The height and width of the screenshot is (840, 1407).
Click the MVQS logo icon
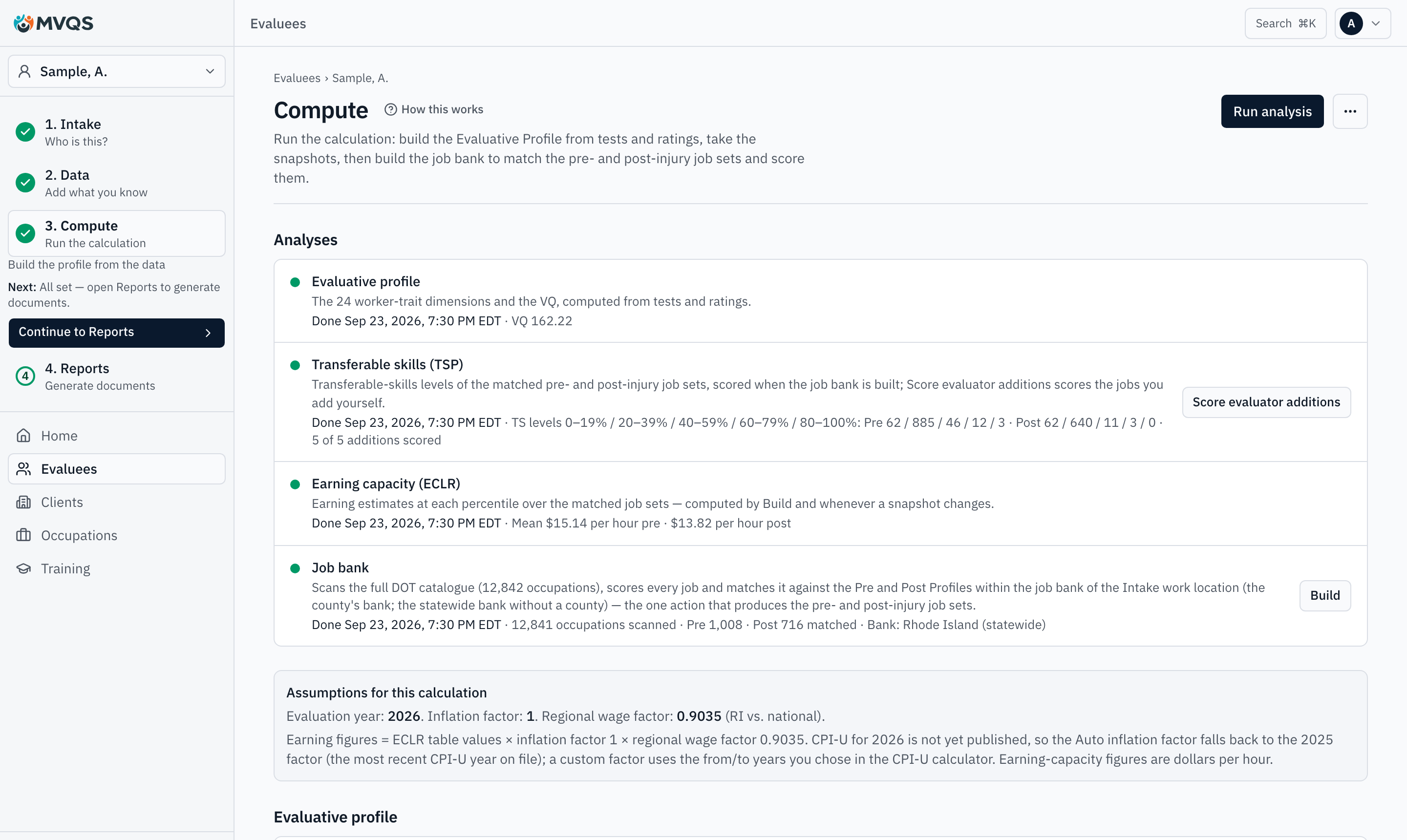(x=23, y=23)
